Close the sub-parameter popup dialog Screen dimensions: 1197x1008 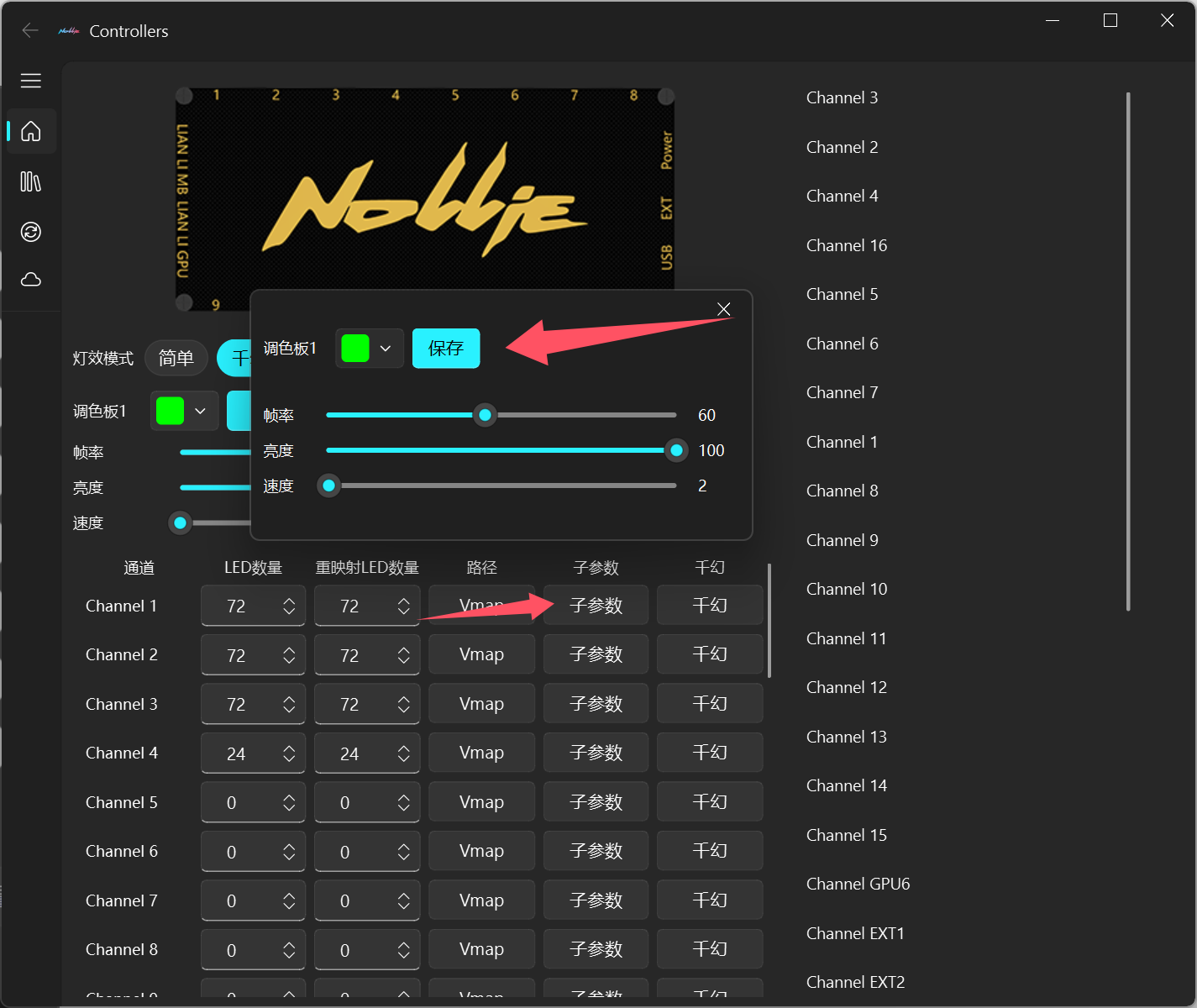(723, 309)
